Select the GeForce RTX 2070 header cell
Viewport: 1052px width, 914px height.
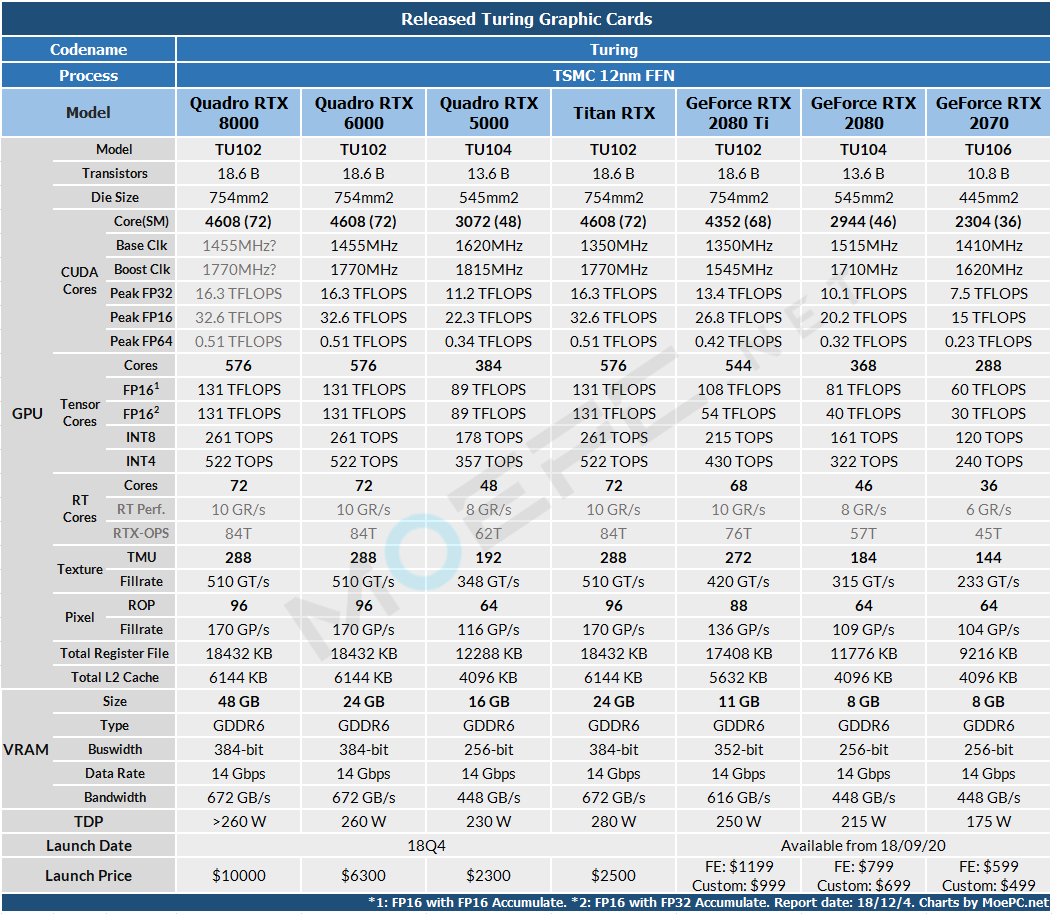pyautogui.click(x=988, y=113)
